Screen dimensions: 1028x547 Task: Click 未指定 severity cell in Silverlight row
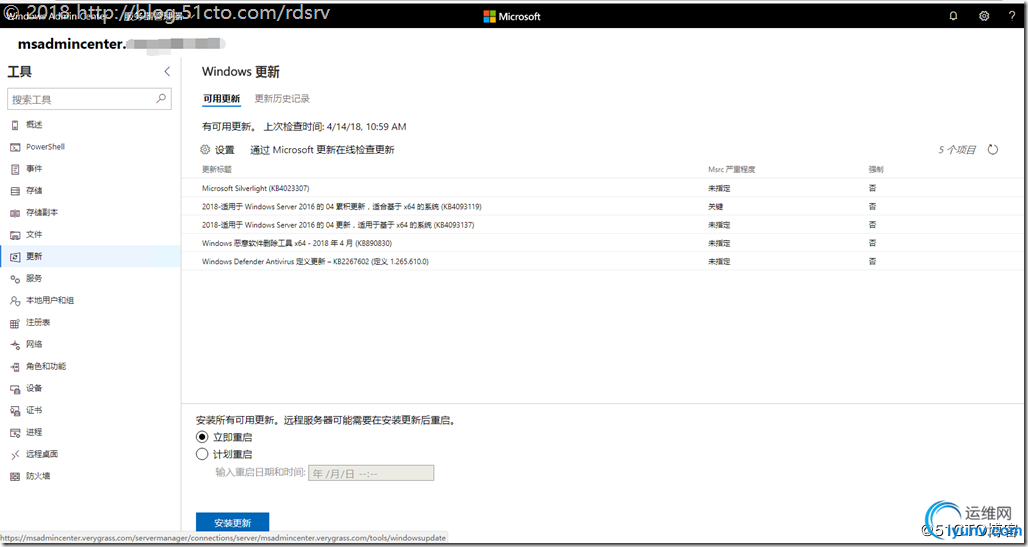(x=719, y=188)
